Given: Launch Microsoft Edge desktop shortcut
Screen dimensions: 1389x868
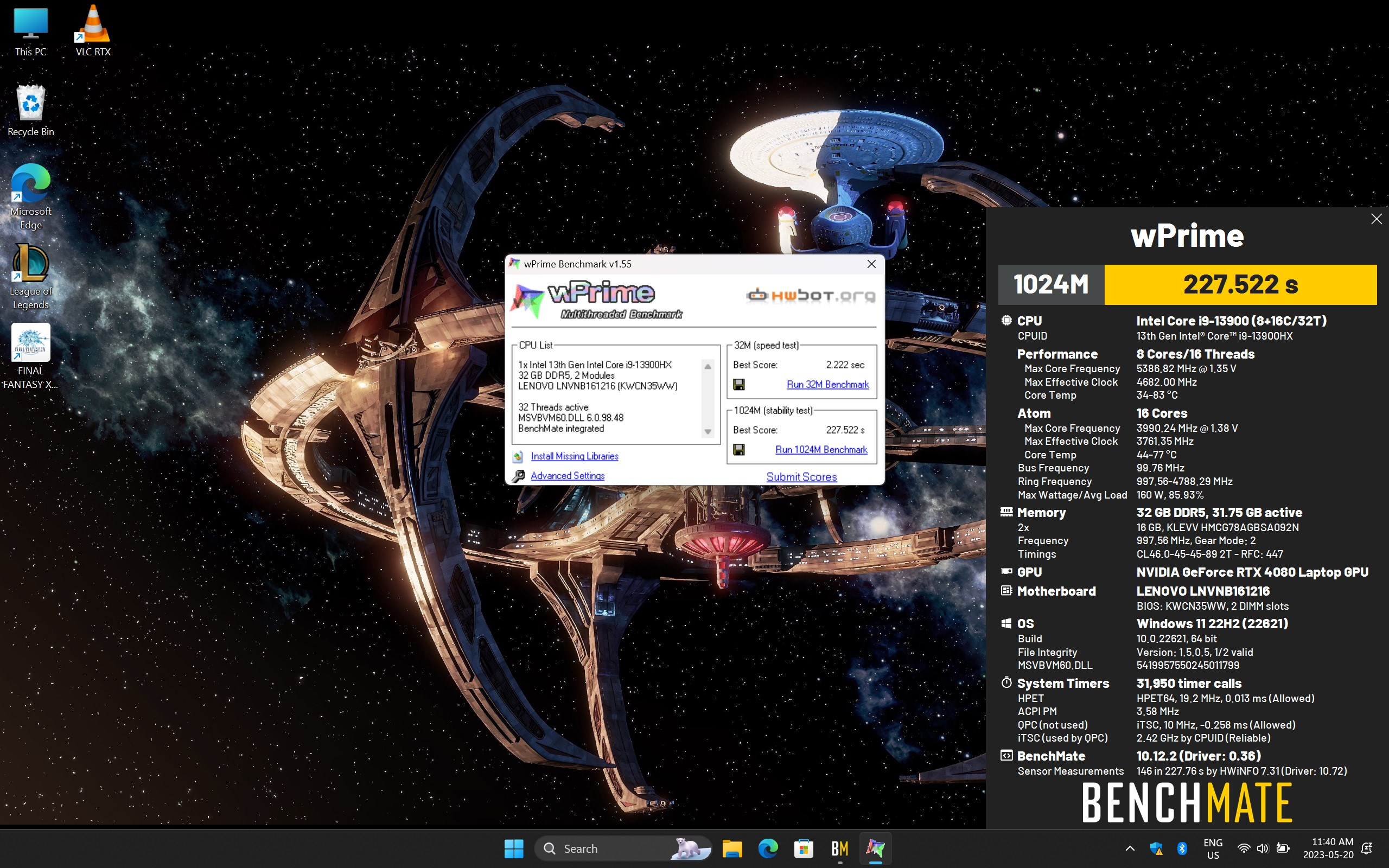Looking at the screenshot, I should click(x=30, y=197).
